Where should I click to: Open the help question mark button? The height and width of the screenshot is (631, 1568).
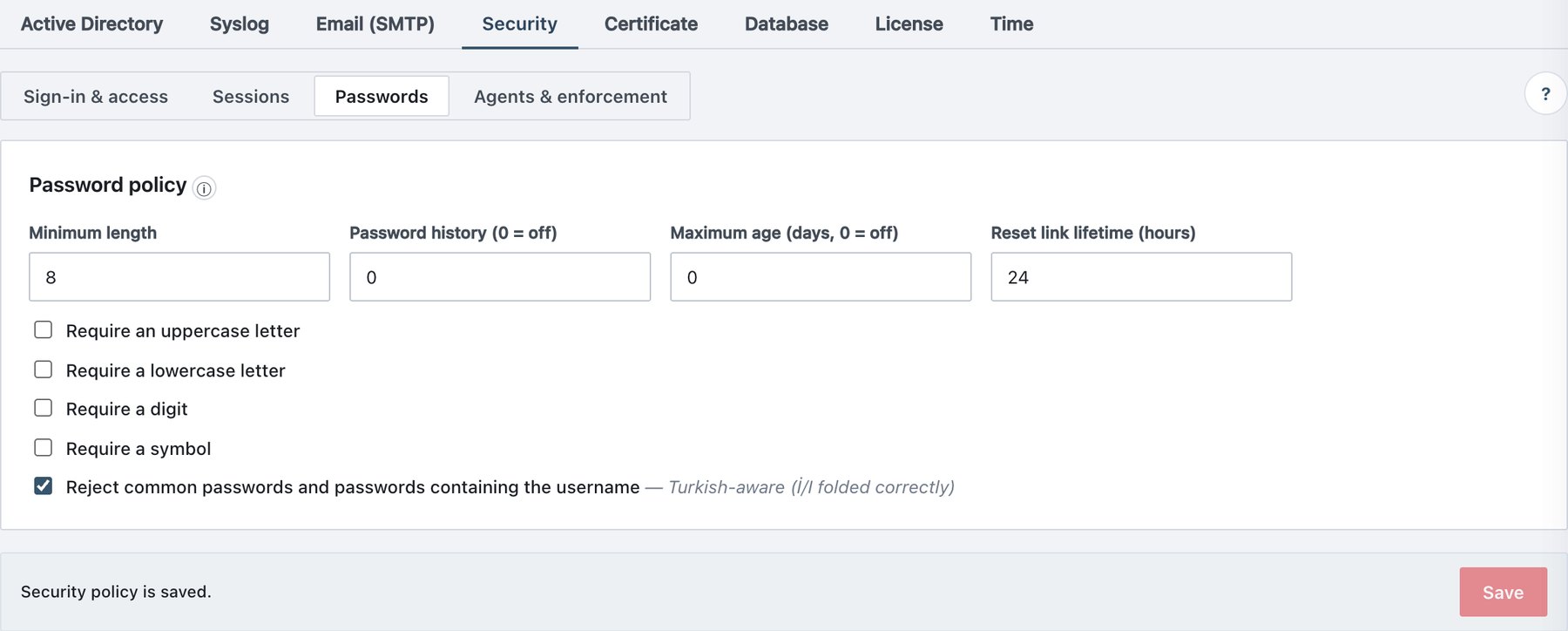pyautogui.click(x=1545, y=93)
